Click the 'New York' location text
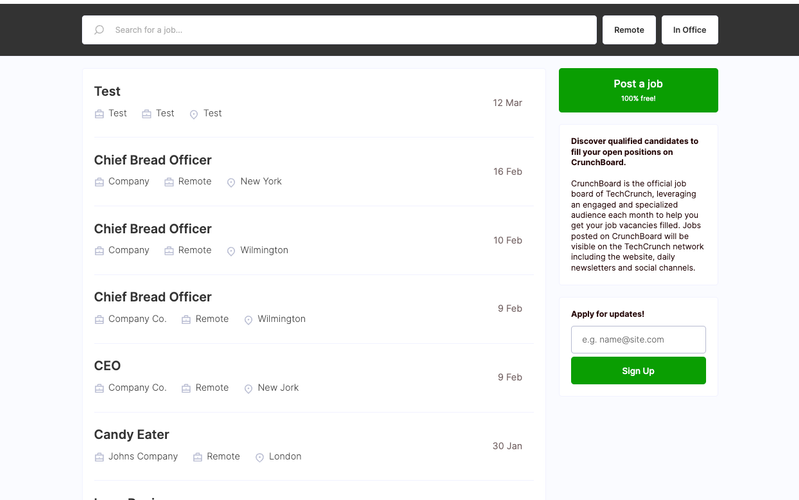Screen dimensions: 799x500 pyautogui.click(x=261, y=181)
